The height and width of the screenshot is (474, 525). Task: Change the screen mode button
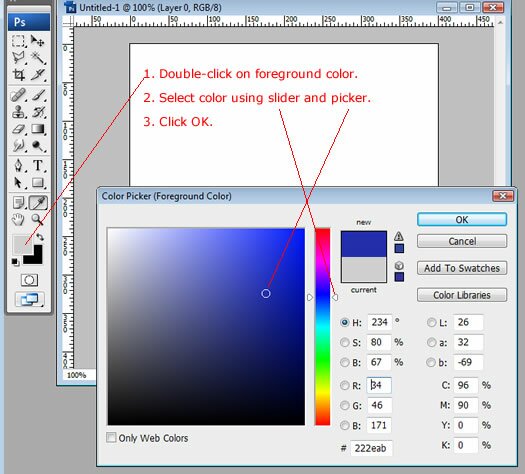(29, 299)
